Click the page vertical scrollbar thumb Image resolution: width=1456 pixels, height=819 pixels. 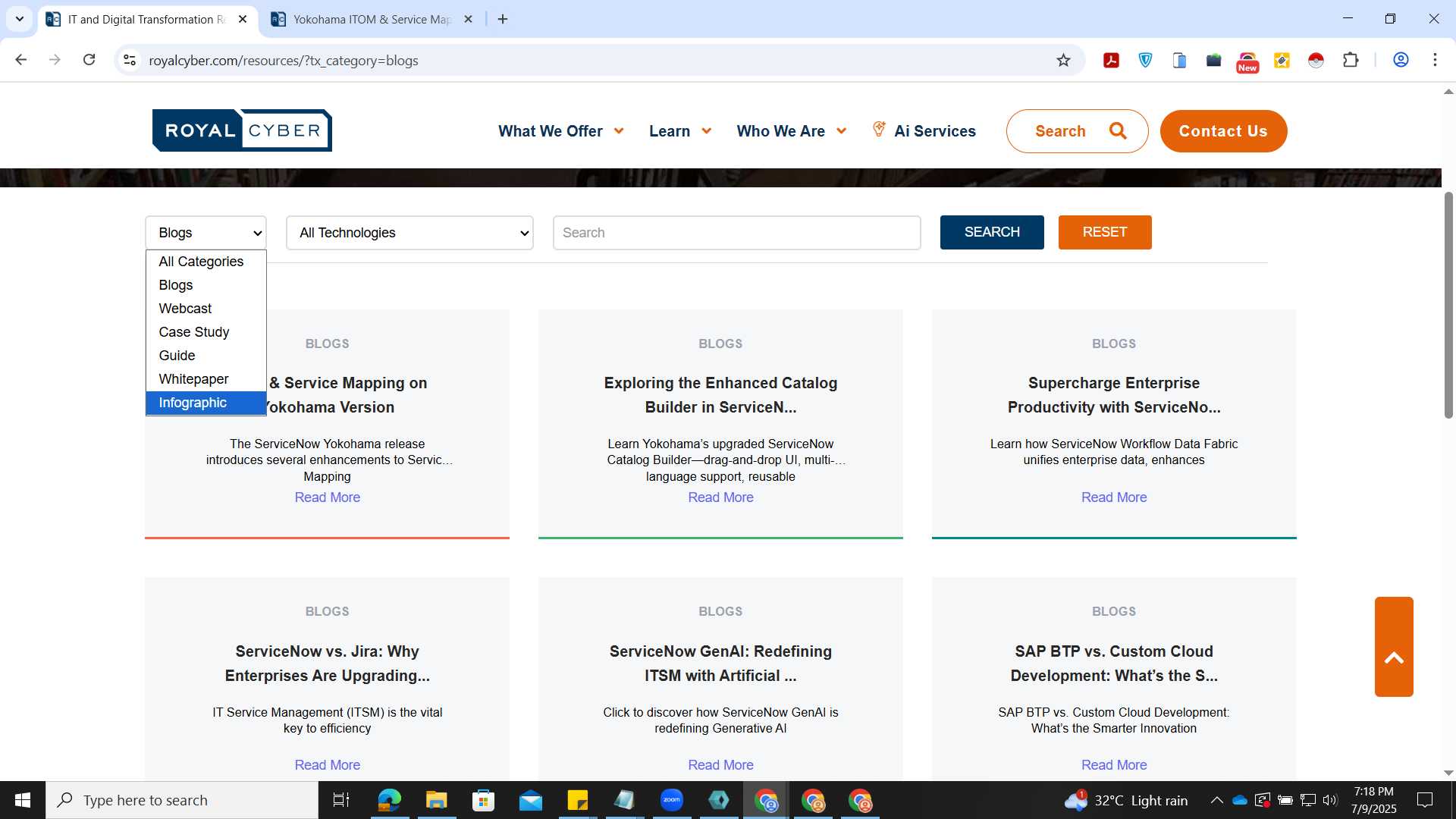point(1448,305)
